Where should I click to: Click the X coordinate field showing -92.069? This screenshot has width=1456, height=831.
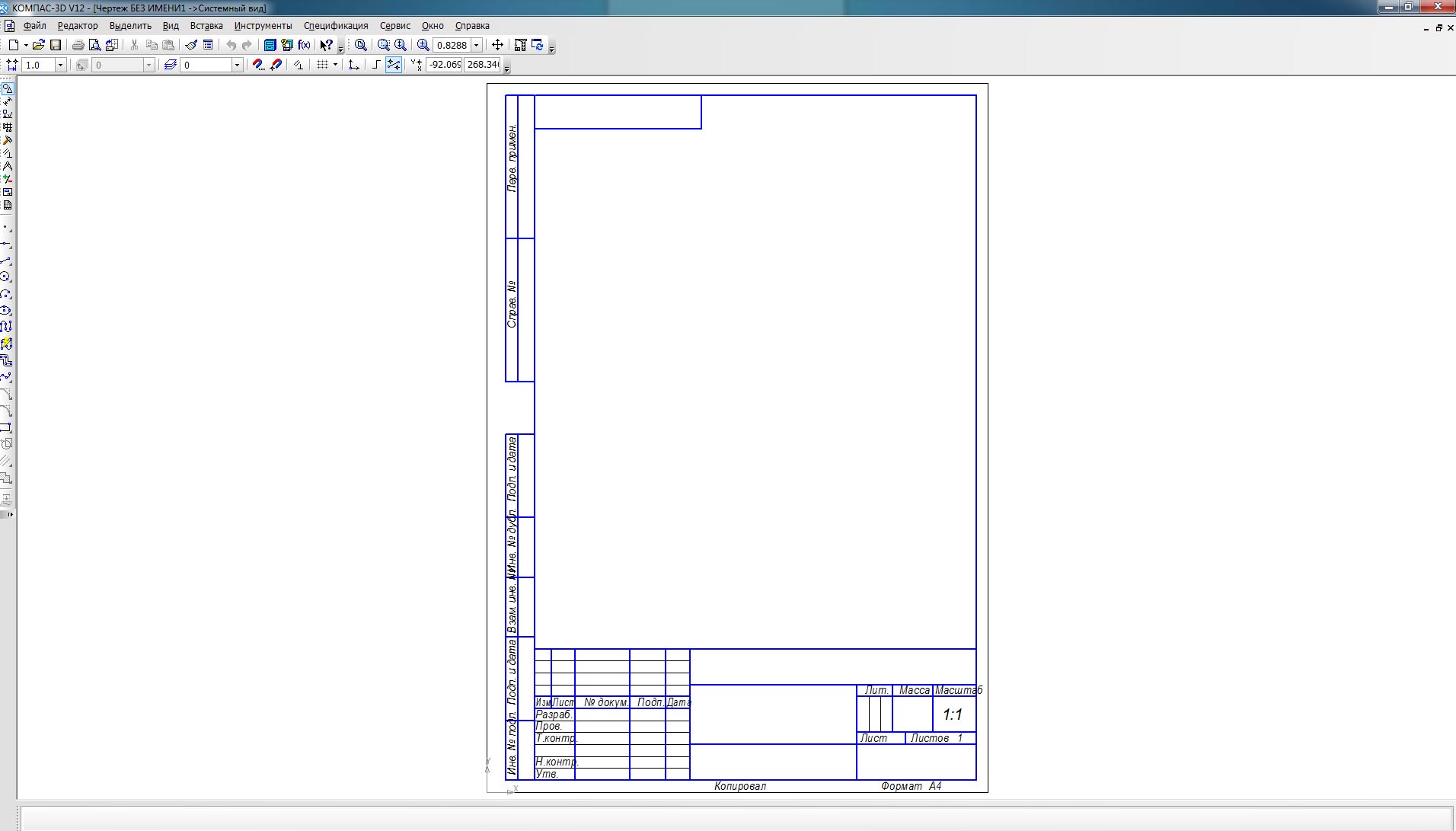(444, 65)
